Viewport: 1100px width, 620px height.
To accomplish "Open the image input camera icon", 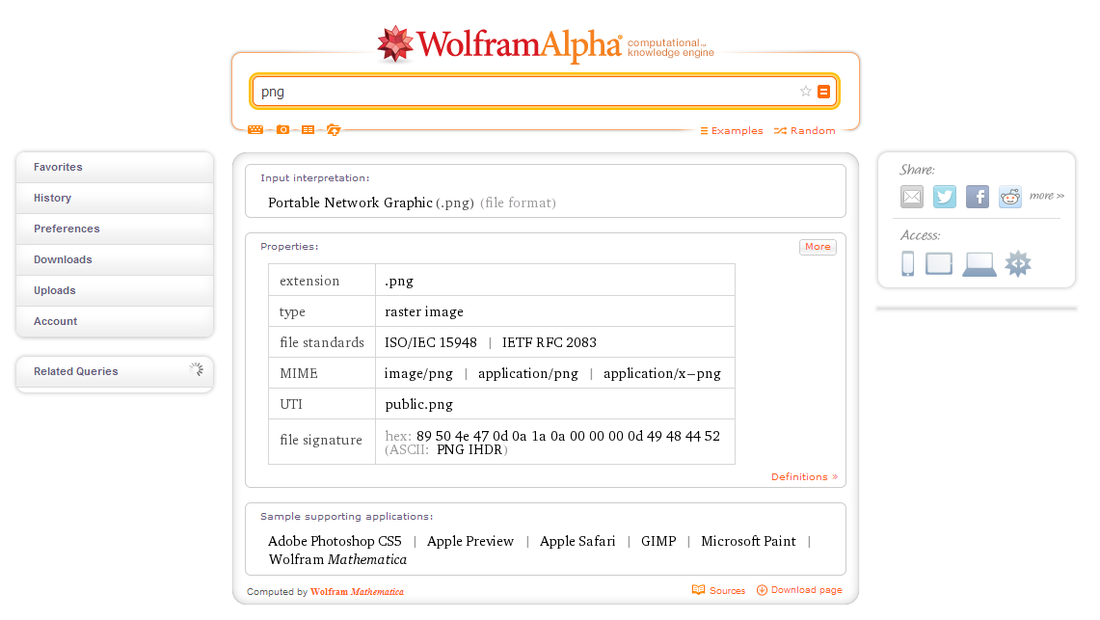I will pos(283,130).
